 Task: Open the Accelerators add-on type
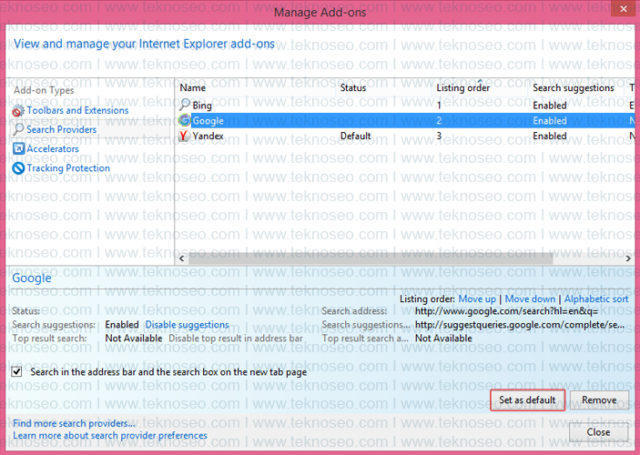pyautogui.click(x=53, y=149)
